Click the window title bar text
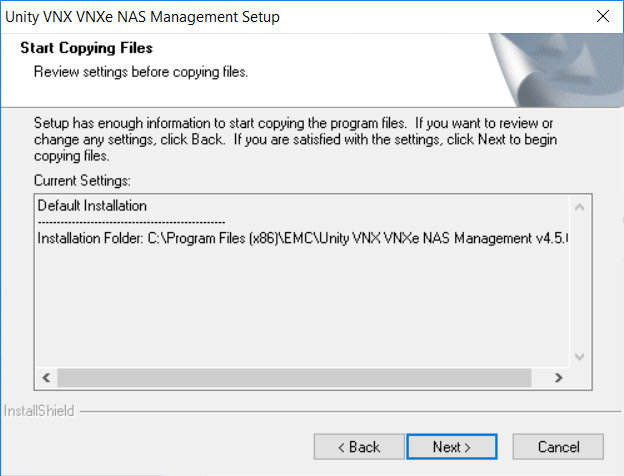Image resolution: width=624 pixels, height=476 pixels. click(144, 17)
